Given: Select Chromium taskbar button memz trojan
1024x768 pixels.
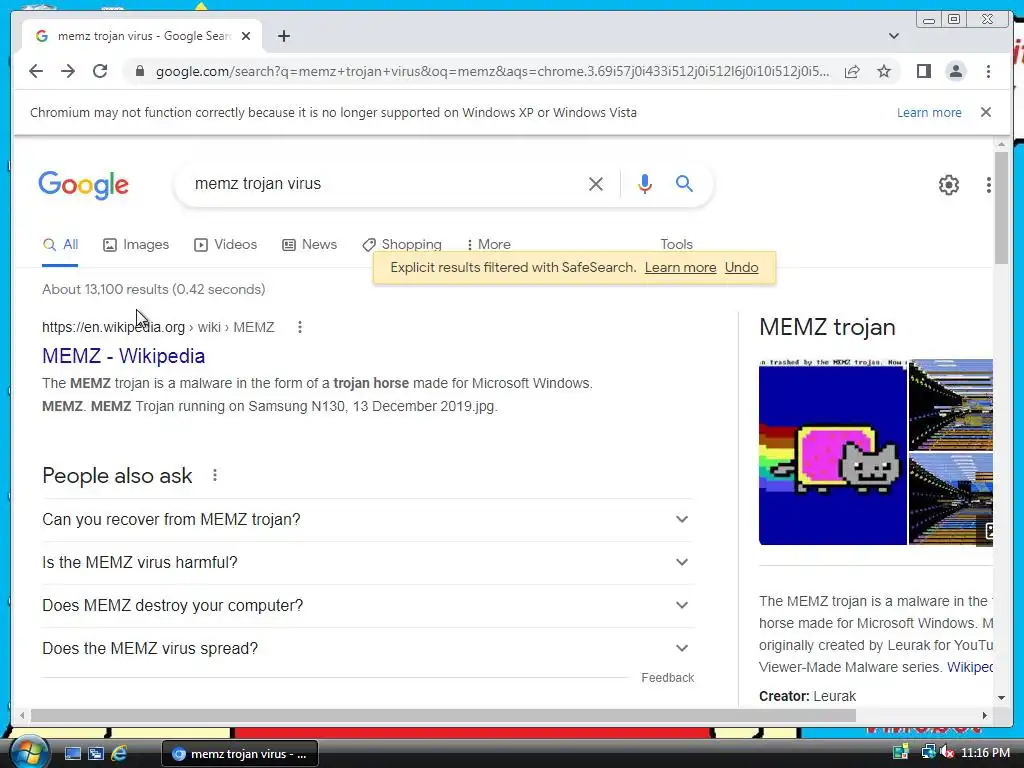Looking at the screenshot, I should 240,754.
